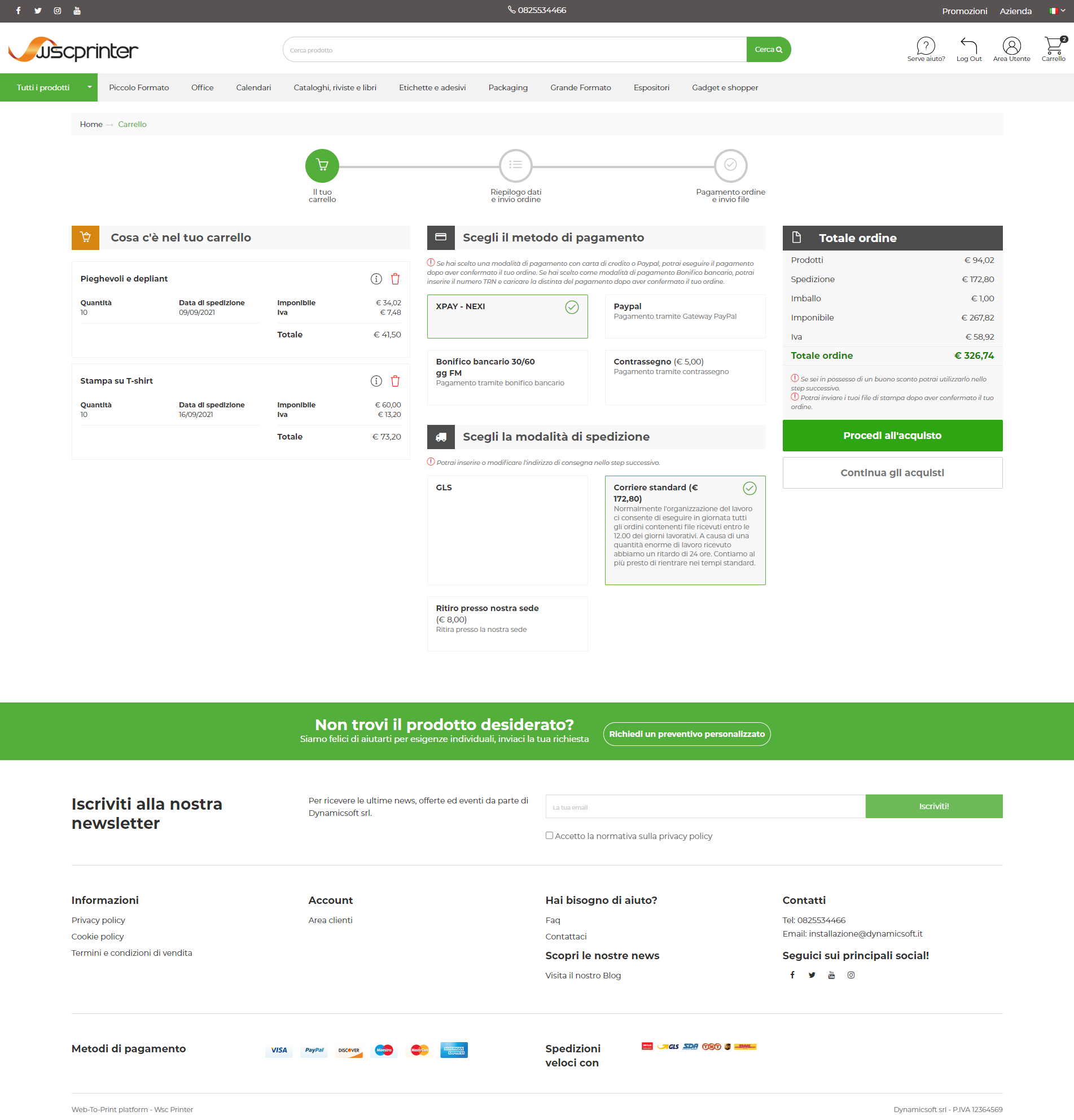This screenshot has height=1120, width=1074.
Task: Accept the newsletter privacy policy checkbox
Action: pyautogui.click(x=549, y=836)
